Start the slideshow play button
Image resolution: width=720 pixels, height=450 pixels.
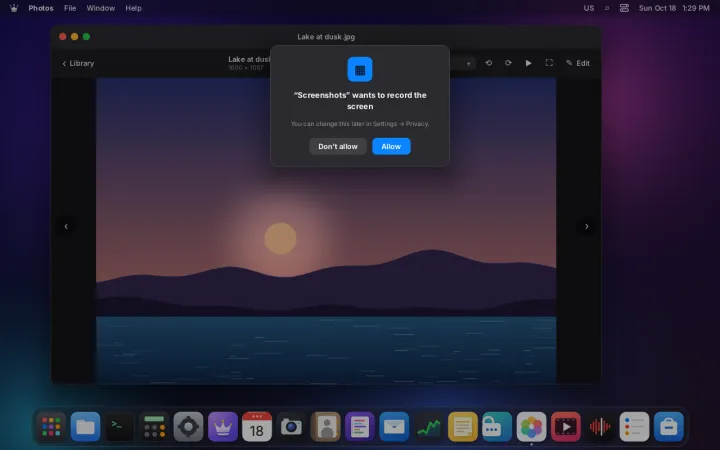(529, 63)
